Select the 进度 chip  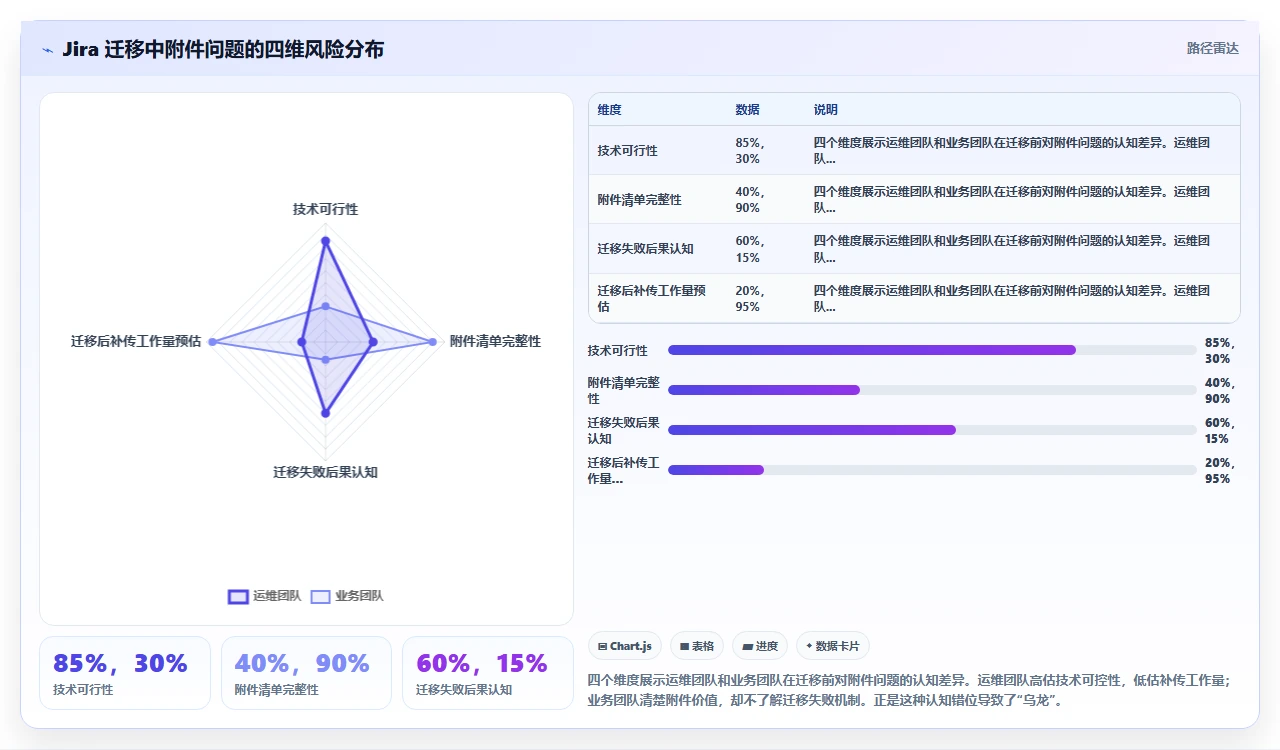click(x=760, y=646)
